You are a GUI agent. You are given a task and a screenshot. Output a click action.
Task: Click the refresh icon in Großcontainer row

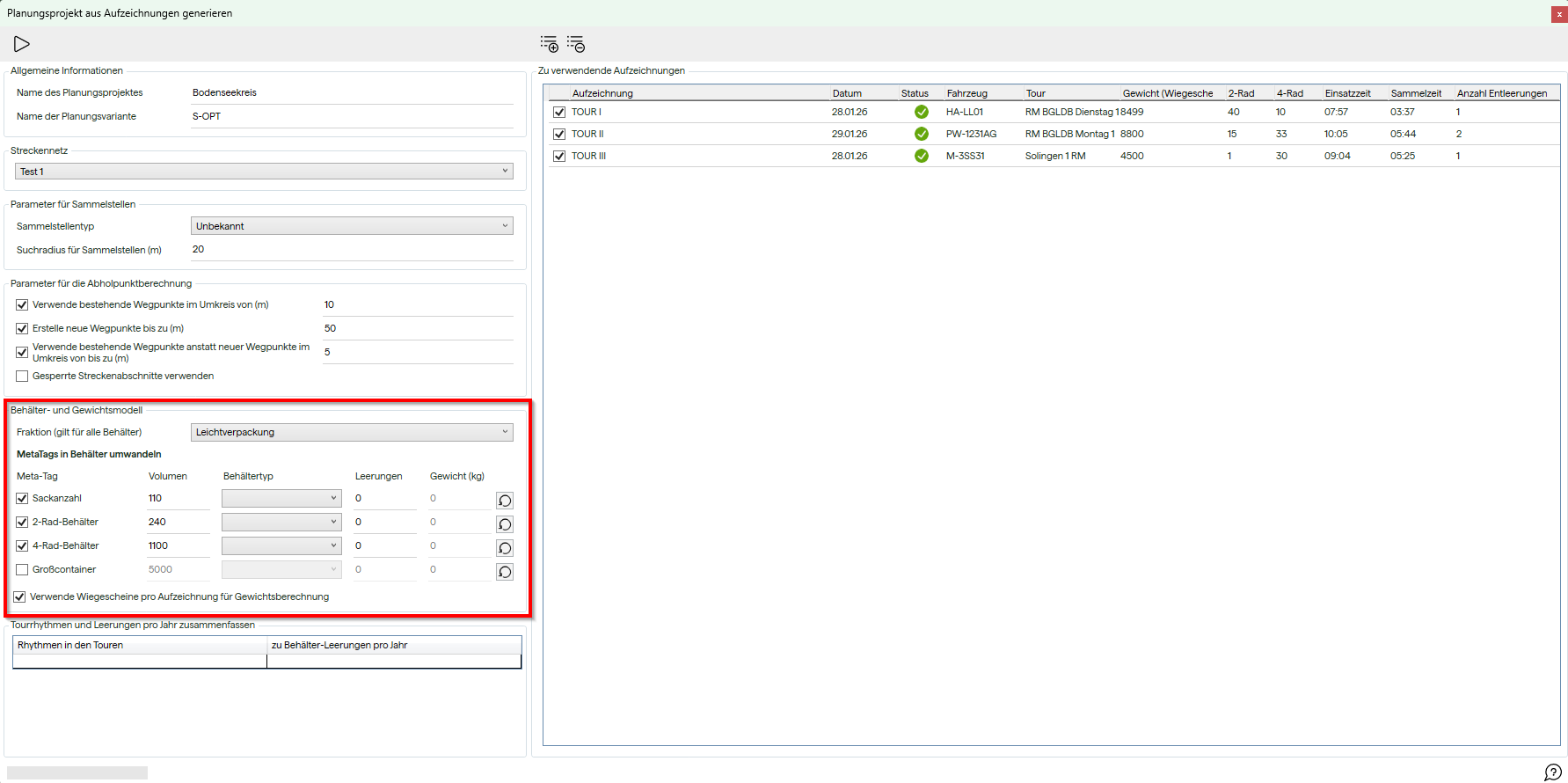pyautogui.click(x=505, y=572)
